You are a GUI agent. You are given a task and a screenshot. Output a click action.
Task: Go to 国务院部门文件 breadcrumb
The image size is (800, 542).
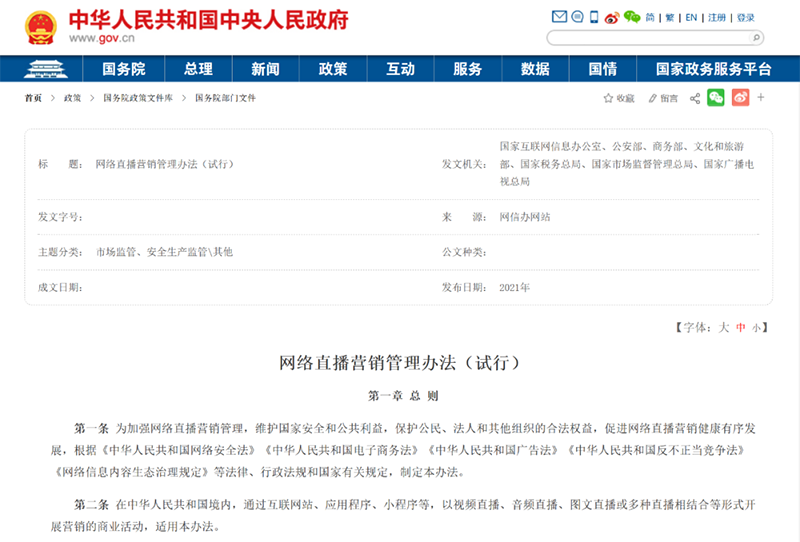225,98
